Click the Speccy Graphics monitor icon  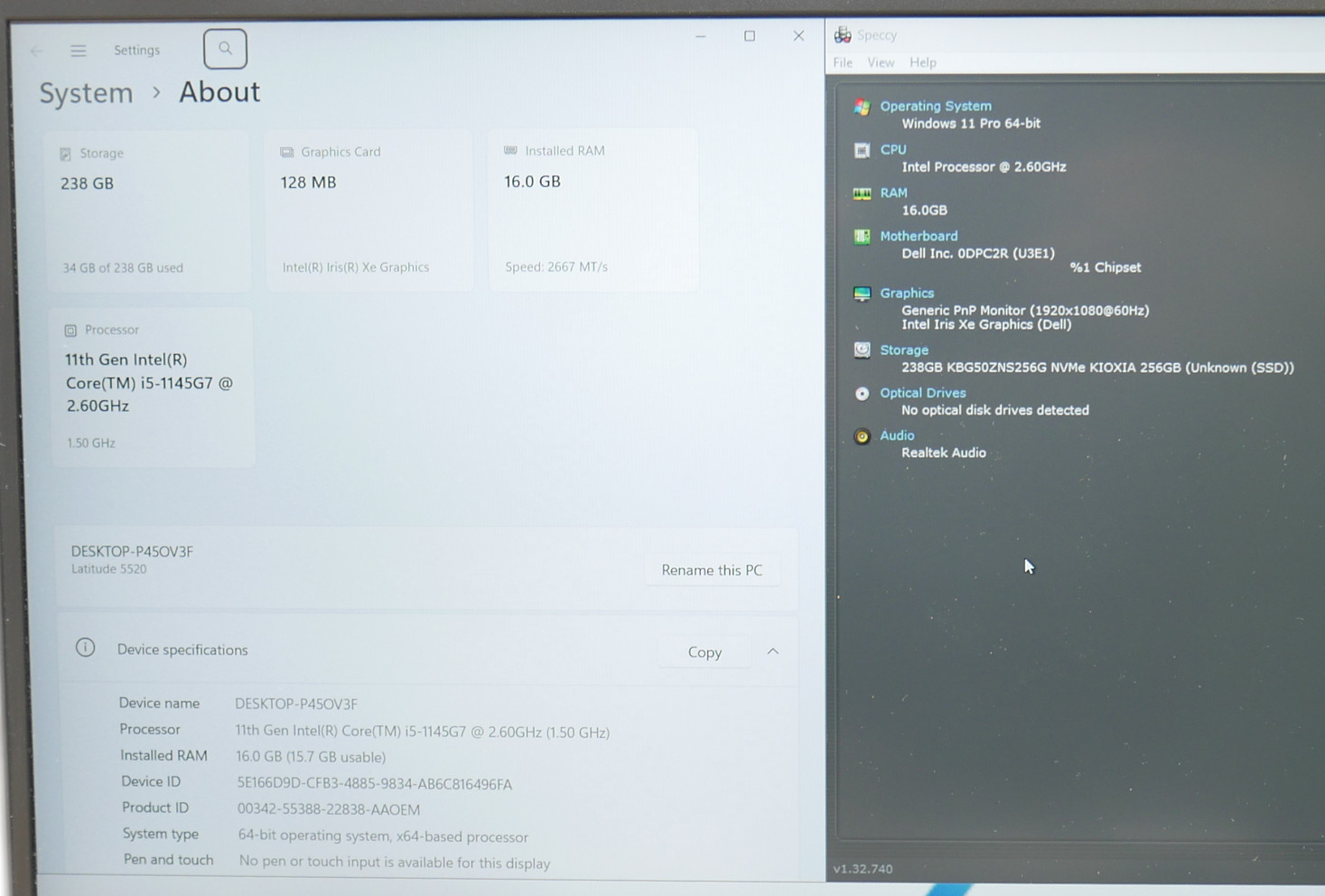pos(862,294)
